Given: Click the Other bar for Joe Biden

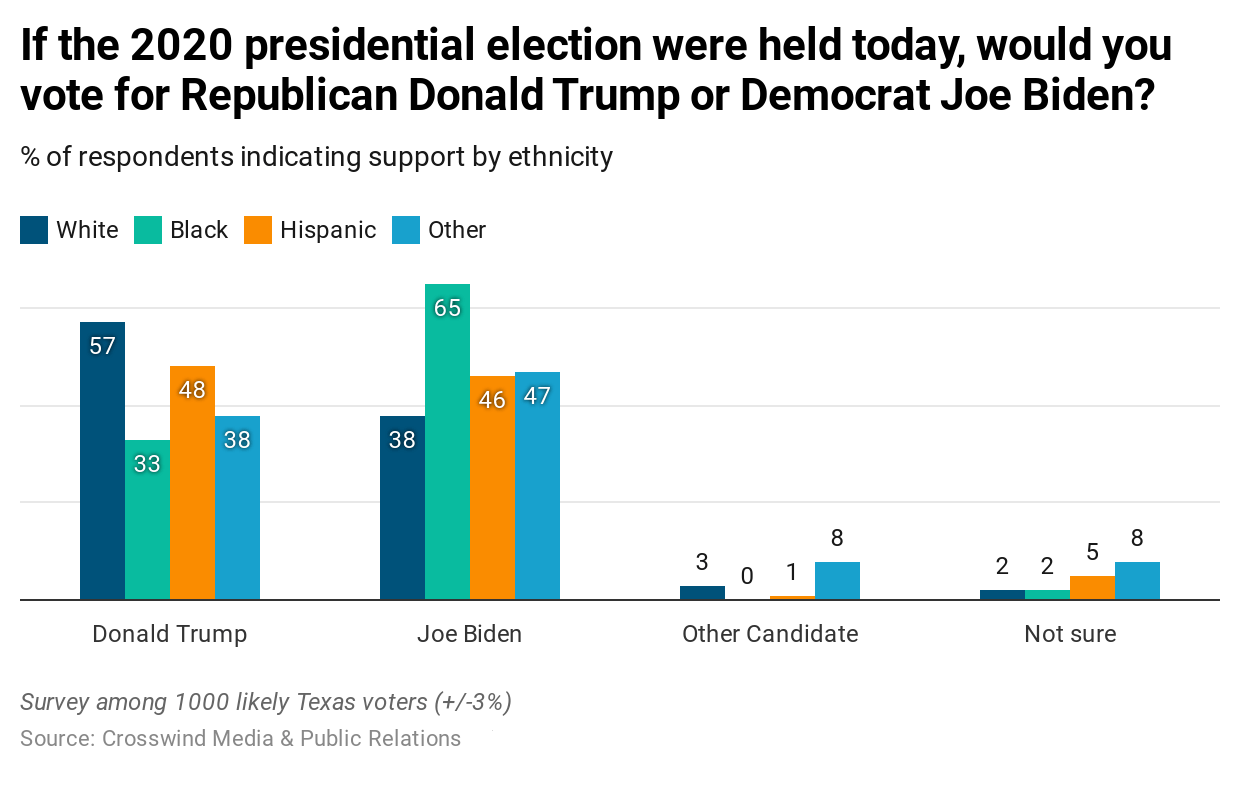Looking at the screenshot, I should tap(537, 486).
